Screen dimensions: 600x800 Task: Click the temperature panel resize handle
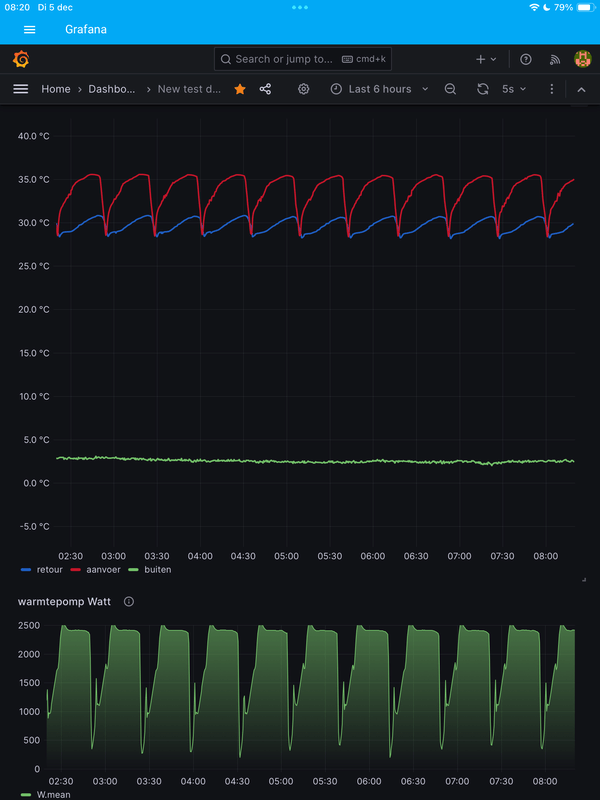[x=584, y=580]
